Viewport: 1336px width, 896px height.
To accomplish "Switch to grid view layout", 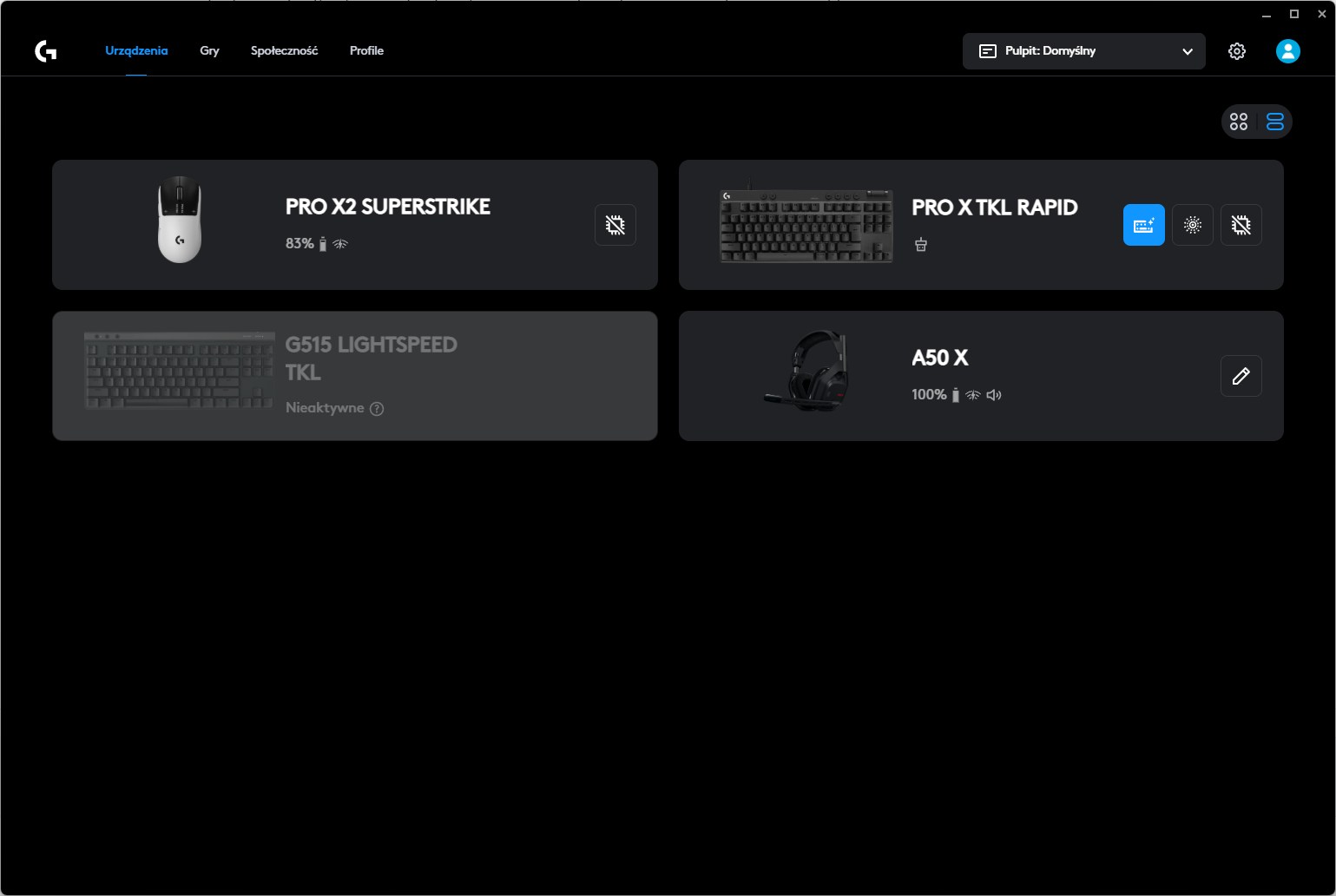I will tap(1239, 122).
